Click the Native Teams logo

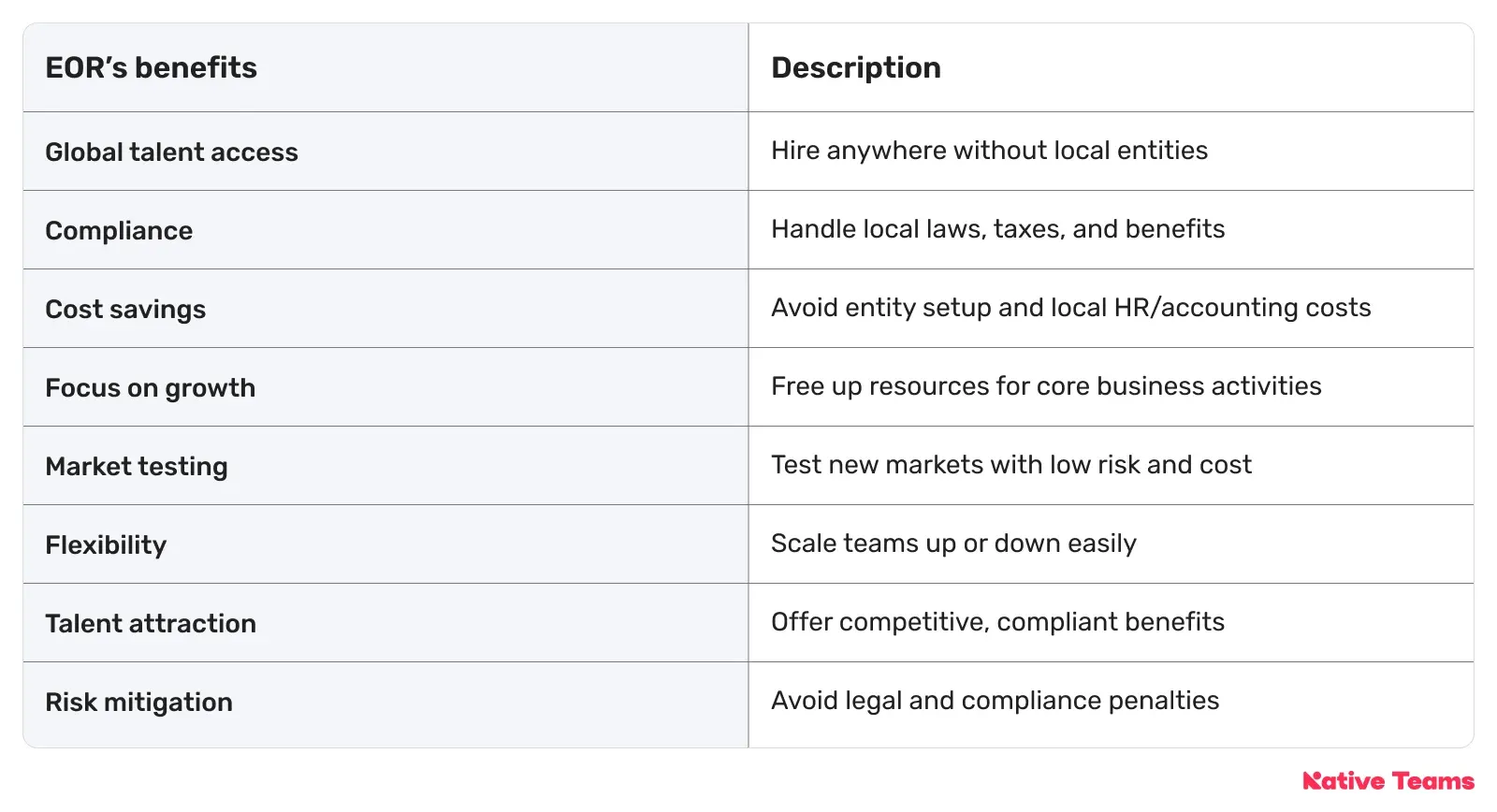coord(1388,781)
